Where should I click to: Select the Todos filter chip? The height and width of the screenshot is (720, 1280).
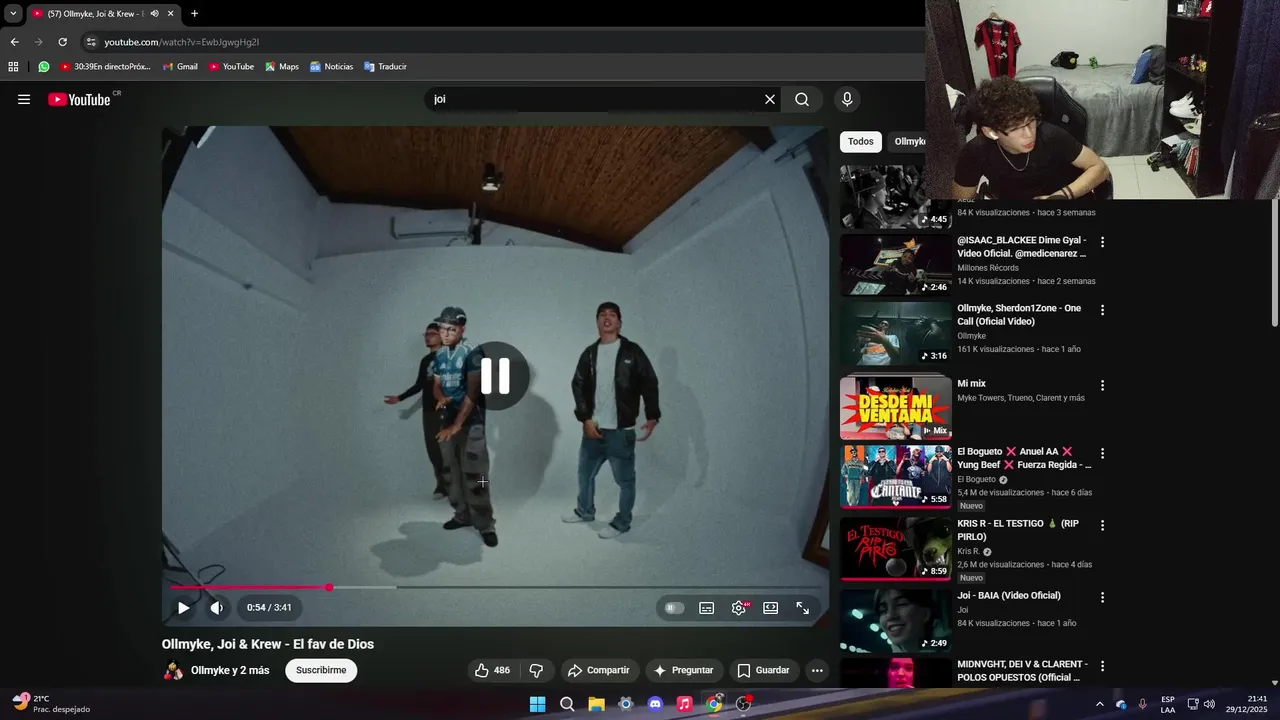click(x=861, y=142)
